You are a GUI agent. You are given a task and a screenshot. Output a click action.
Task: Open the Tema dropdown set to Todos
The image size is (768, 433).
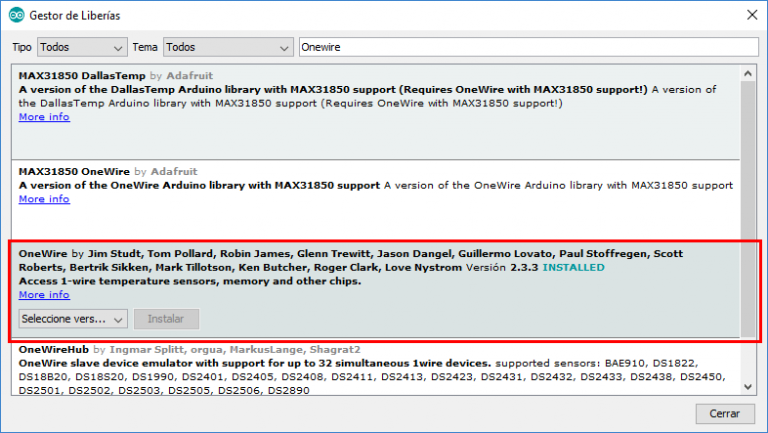(228, 47)
